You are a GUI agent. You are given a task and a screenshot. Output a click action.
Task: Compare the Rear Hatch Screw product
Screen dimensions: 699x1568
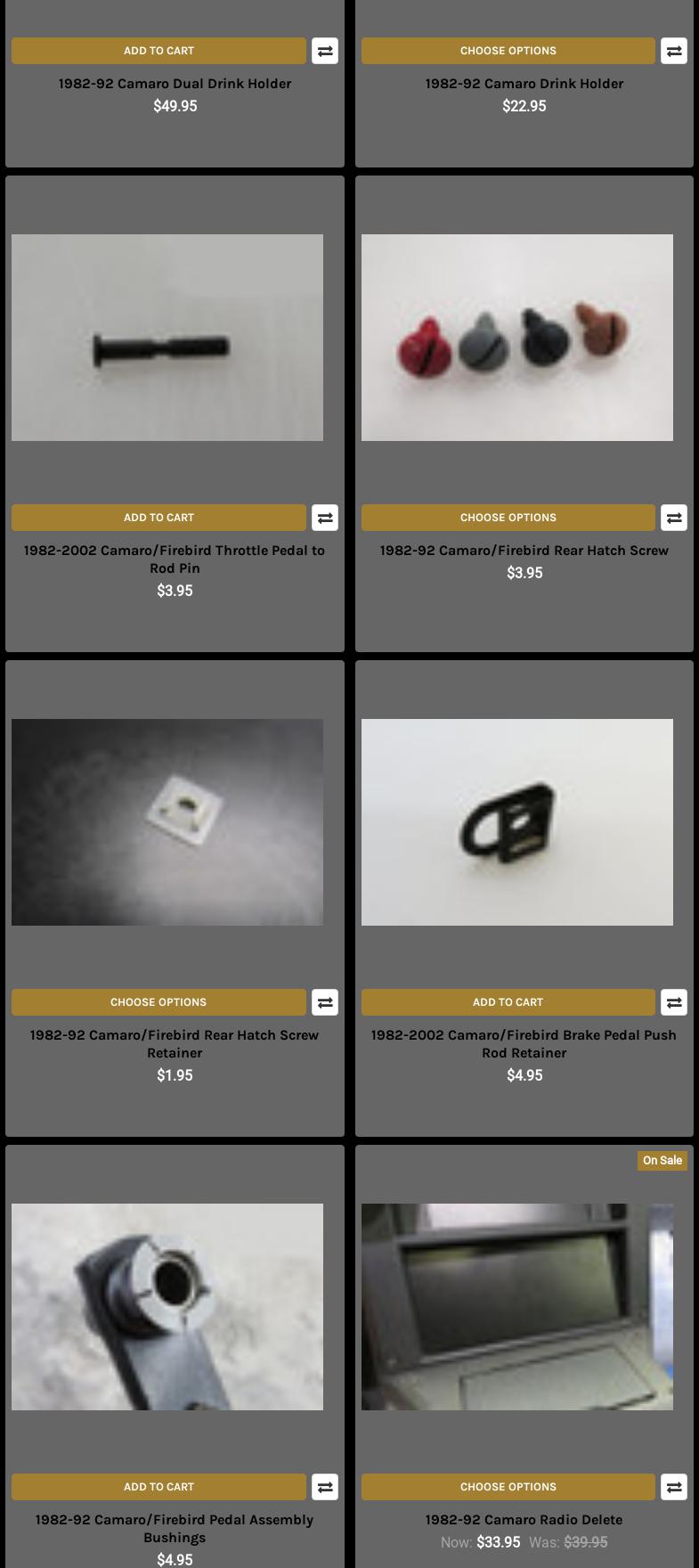pos(674,518)
